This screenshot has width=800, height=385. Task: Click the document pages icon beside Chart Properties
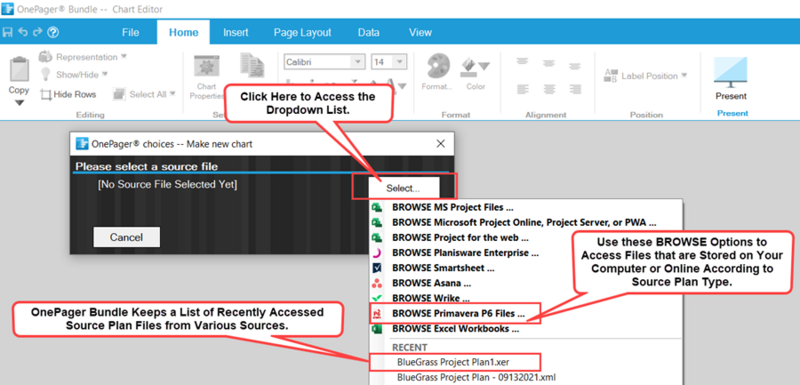[x=252, y=65]
